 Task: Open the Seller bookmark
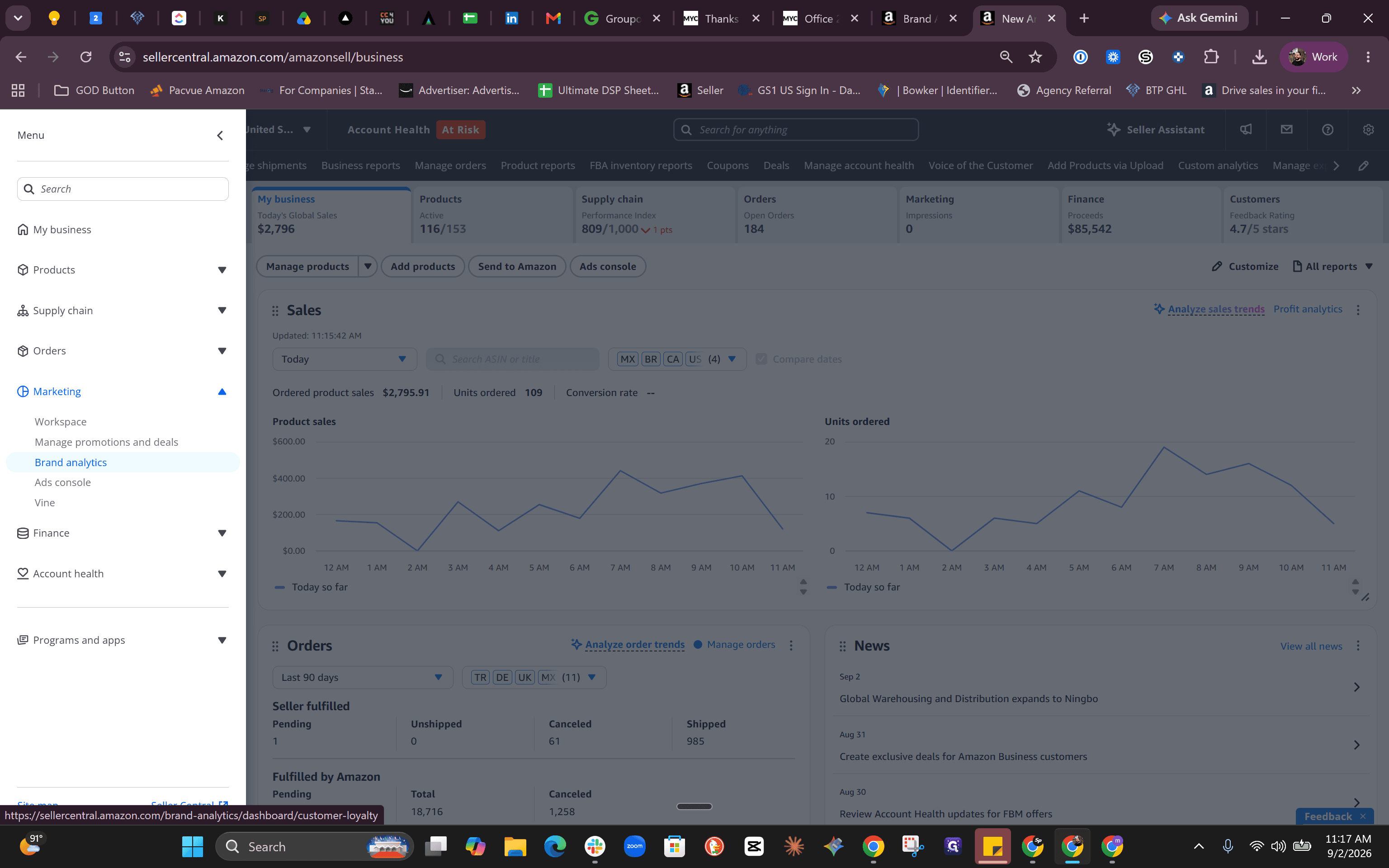click(700, 90)
